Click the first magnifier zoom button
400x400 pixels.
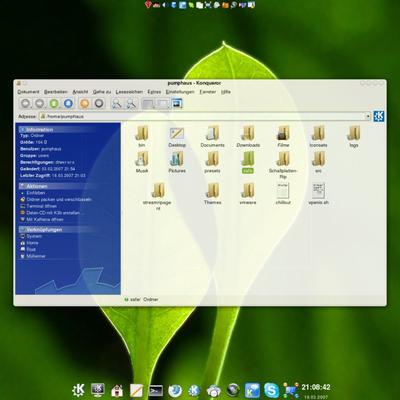coord(116,104)
